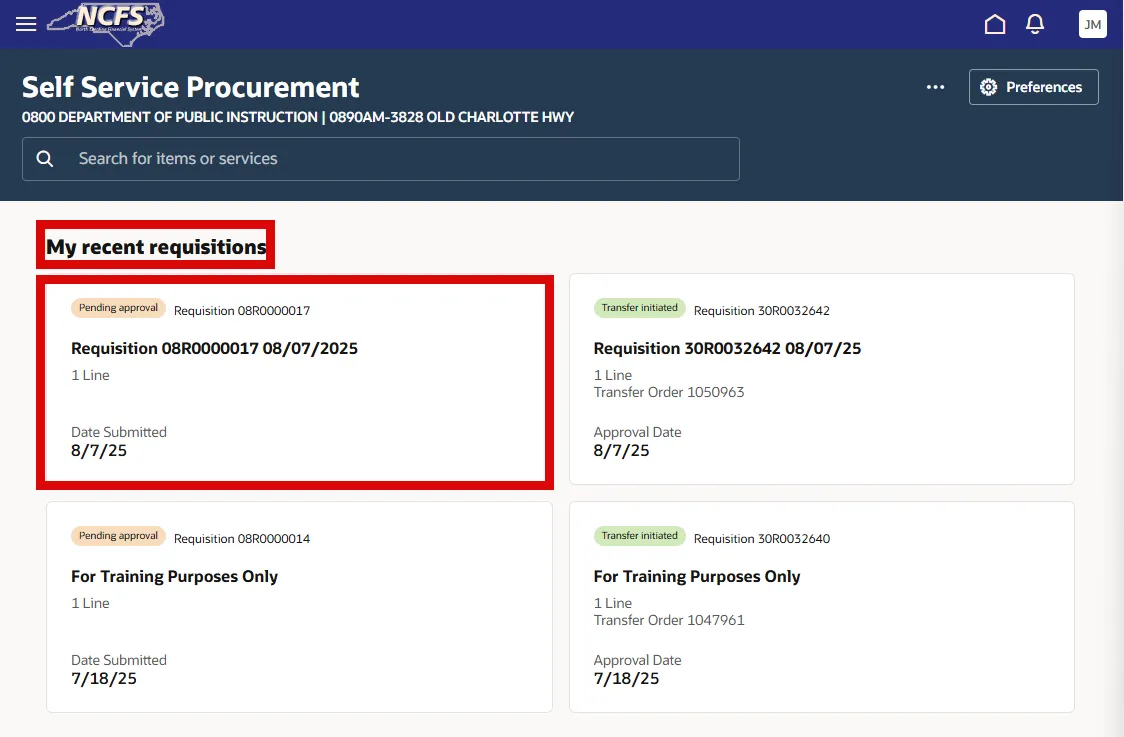The width and height of the screenshot is (1124, 737).
Task: Open the notifications bell
Action: (x=1036, y=24)
